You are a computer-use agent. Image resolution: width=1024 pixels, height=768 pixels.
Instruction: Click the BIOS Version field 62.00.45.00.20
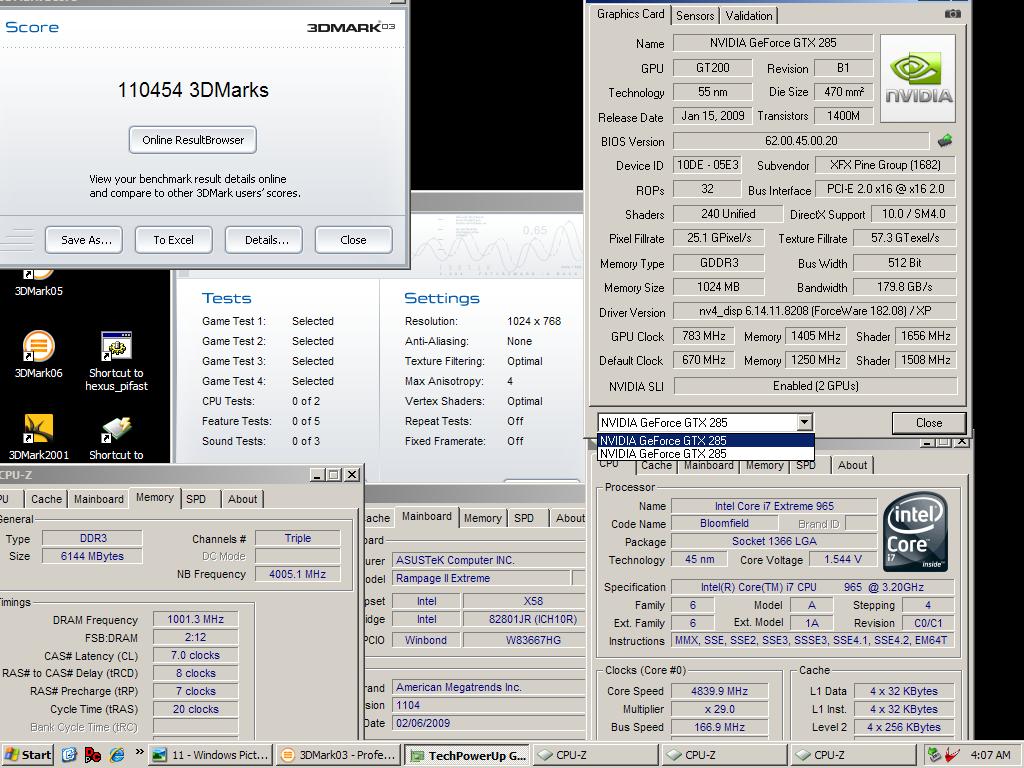click(x=801, y=140)
